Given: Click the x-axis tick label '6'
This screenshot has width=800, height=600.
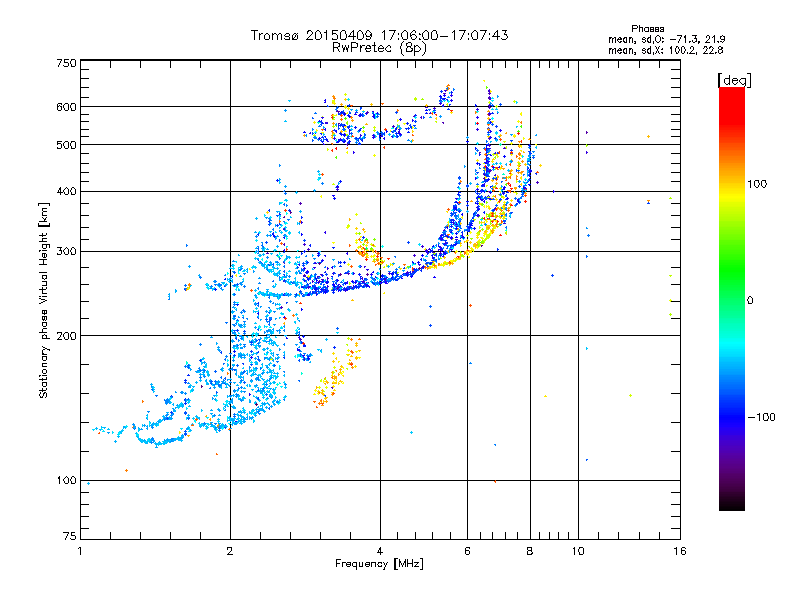Looking at the screenshot, I should coord(467,551).
